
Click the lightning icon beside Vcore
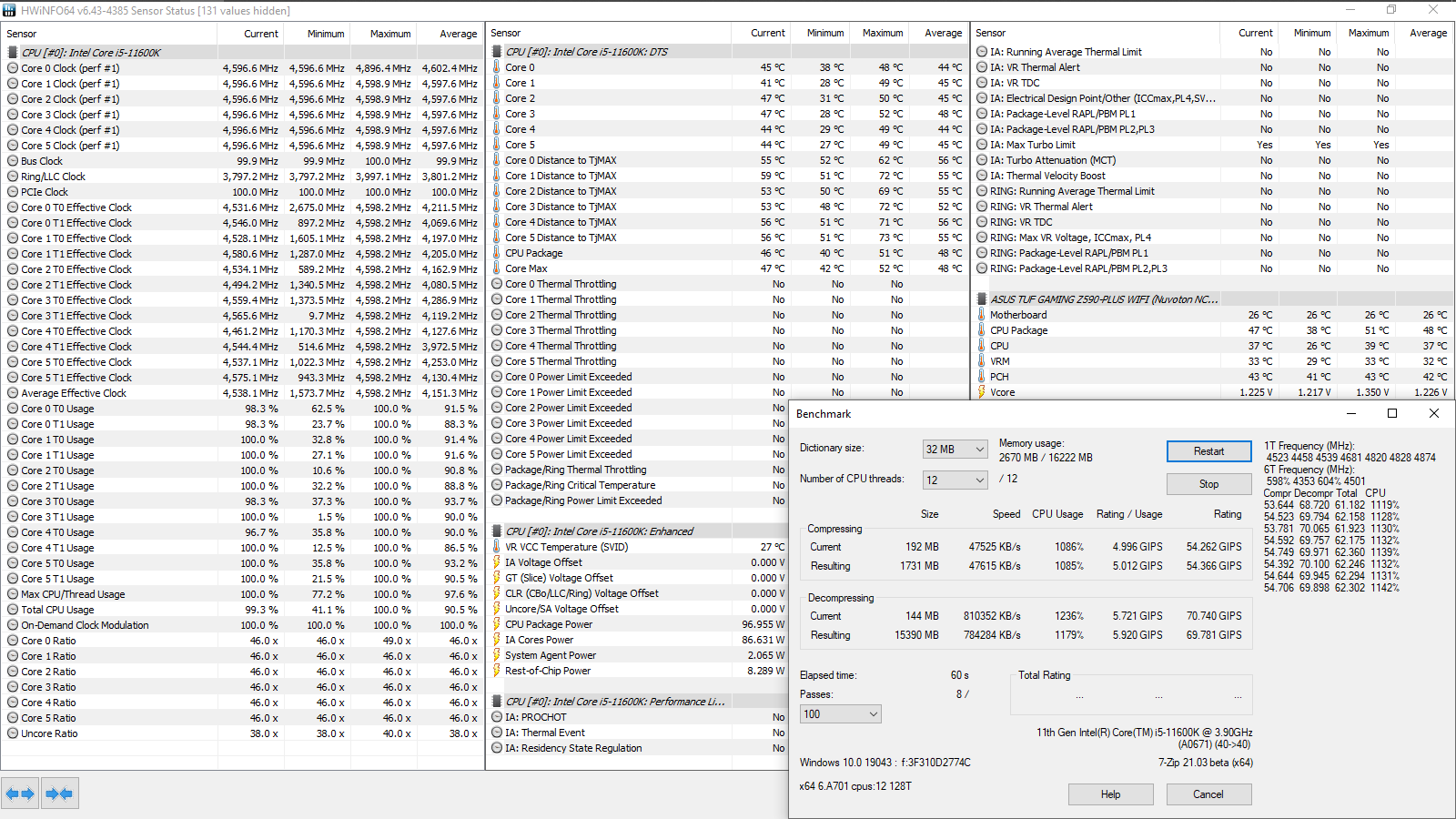point(982,392)
